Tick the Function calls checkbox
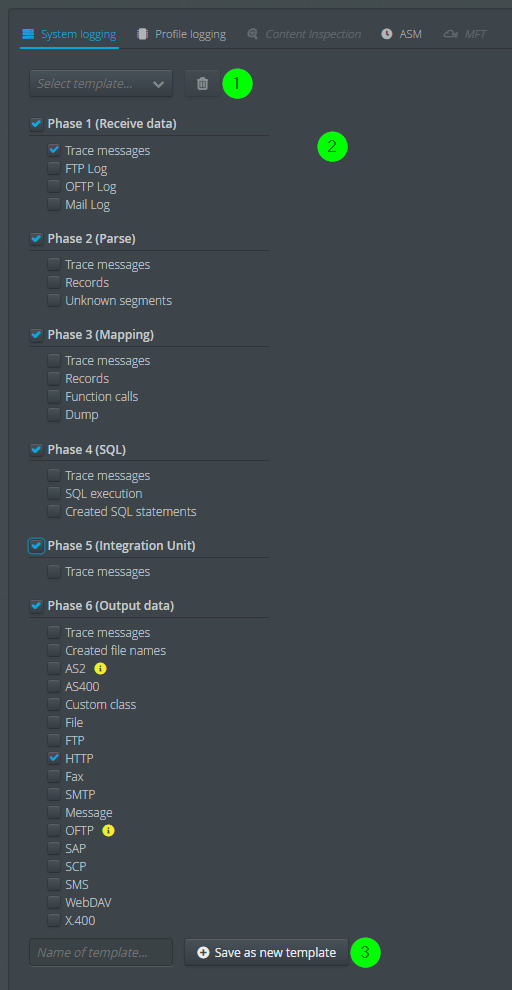512x990 pixels. 54,397
